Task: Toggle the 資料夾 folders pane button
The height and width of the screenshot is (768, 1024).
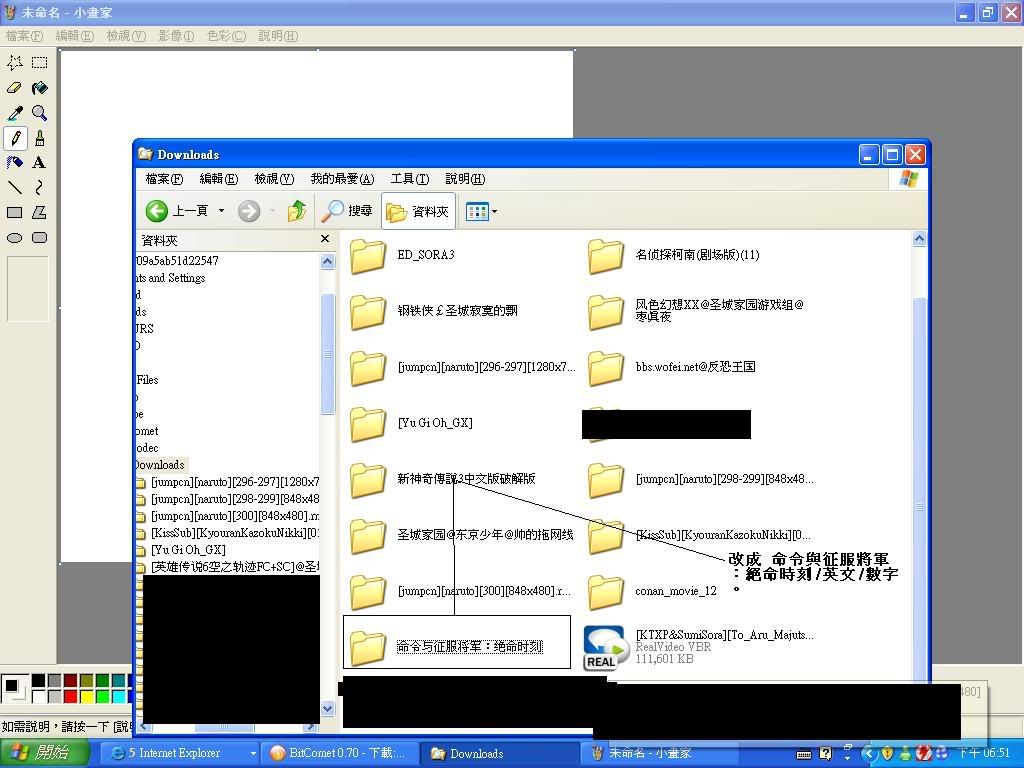Action: pos(418,211)
